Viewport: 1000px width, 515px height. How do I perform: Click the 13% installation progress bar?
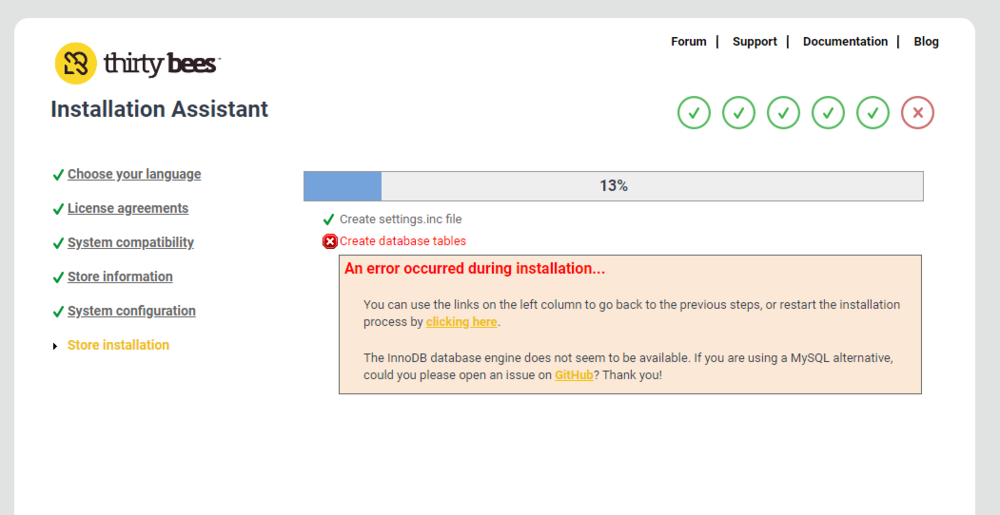613,186
